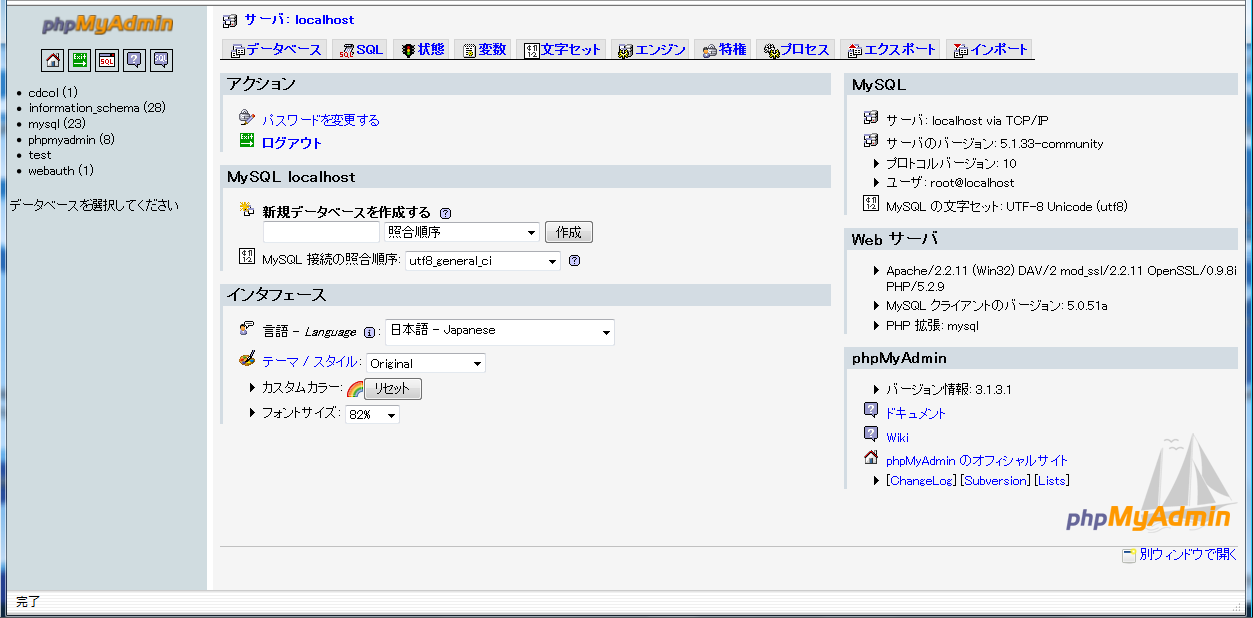This screenshot has height=618, width=1253.
Task: Click the テーマ / スタイル link
Action: (311, 362)
